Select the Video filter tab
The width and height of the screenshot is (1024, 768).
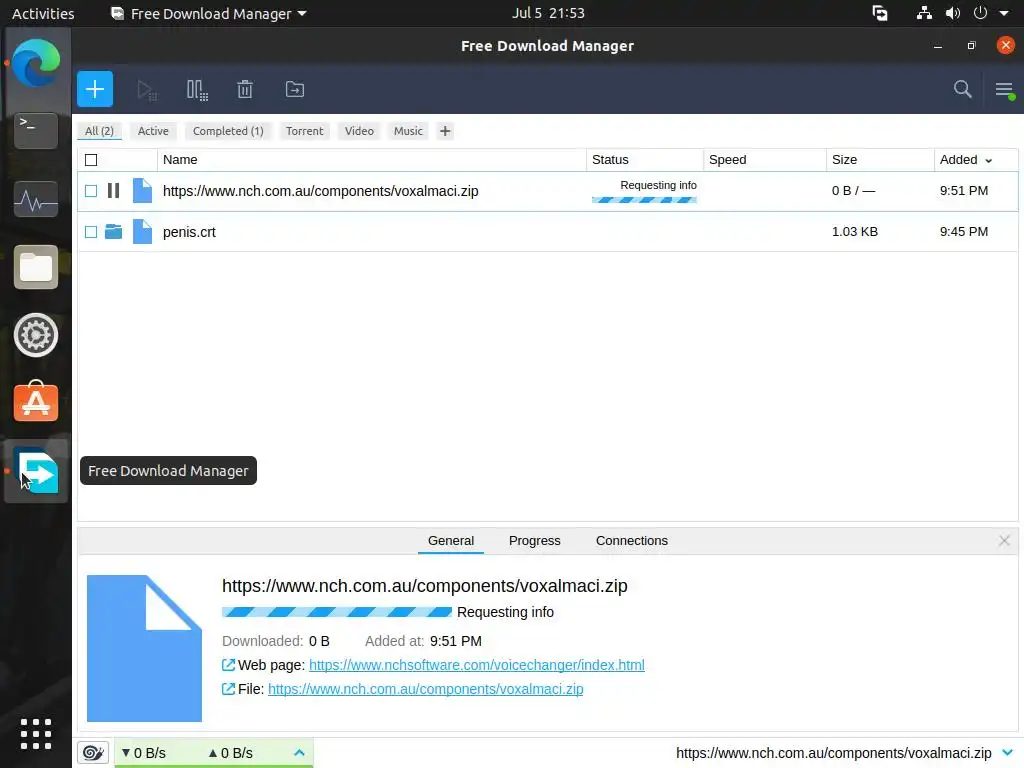[x=359, y=131]
